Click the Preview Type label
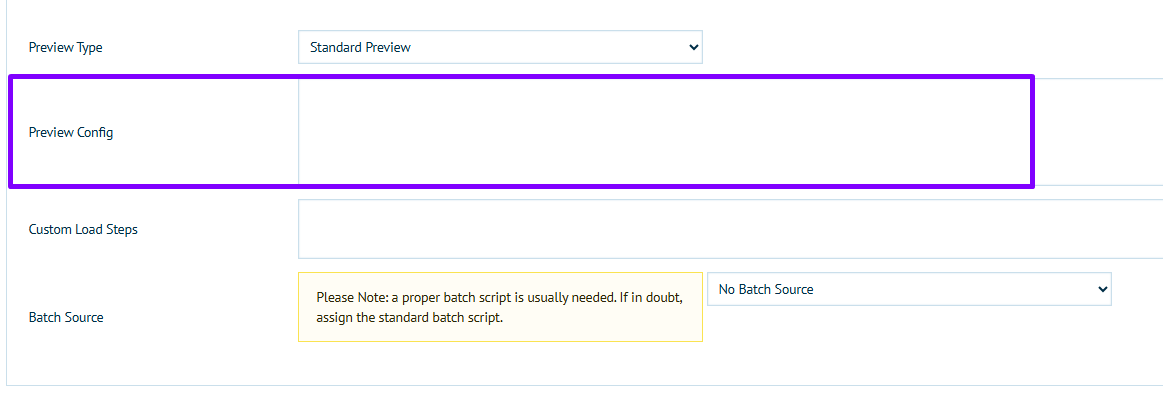This screenshot has height=405, width=1163. [65, 47]
